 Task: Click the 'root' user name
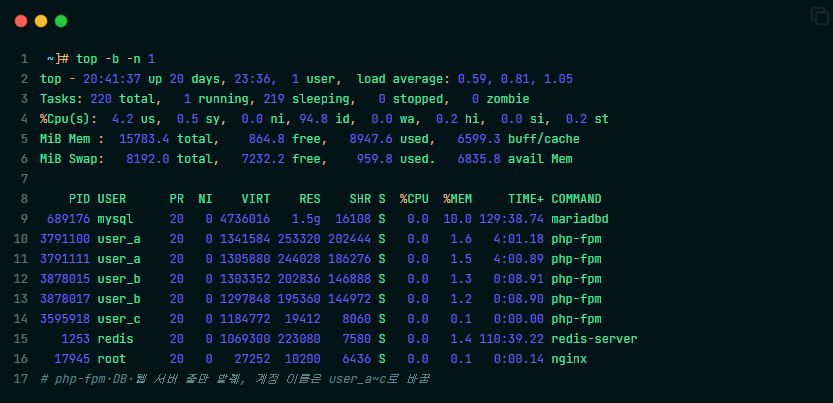tap(112, 359)
